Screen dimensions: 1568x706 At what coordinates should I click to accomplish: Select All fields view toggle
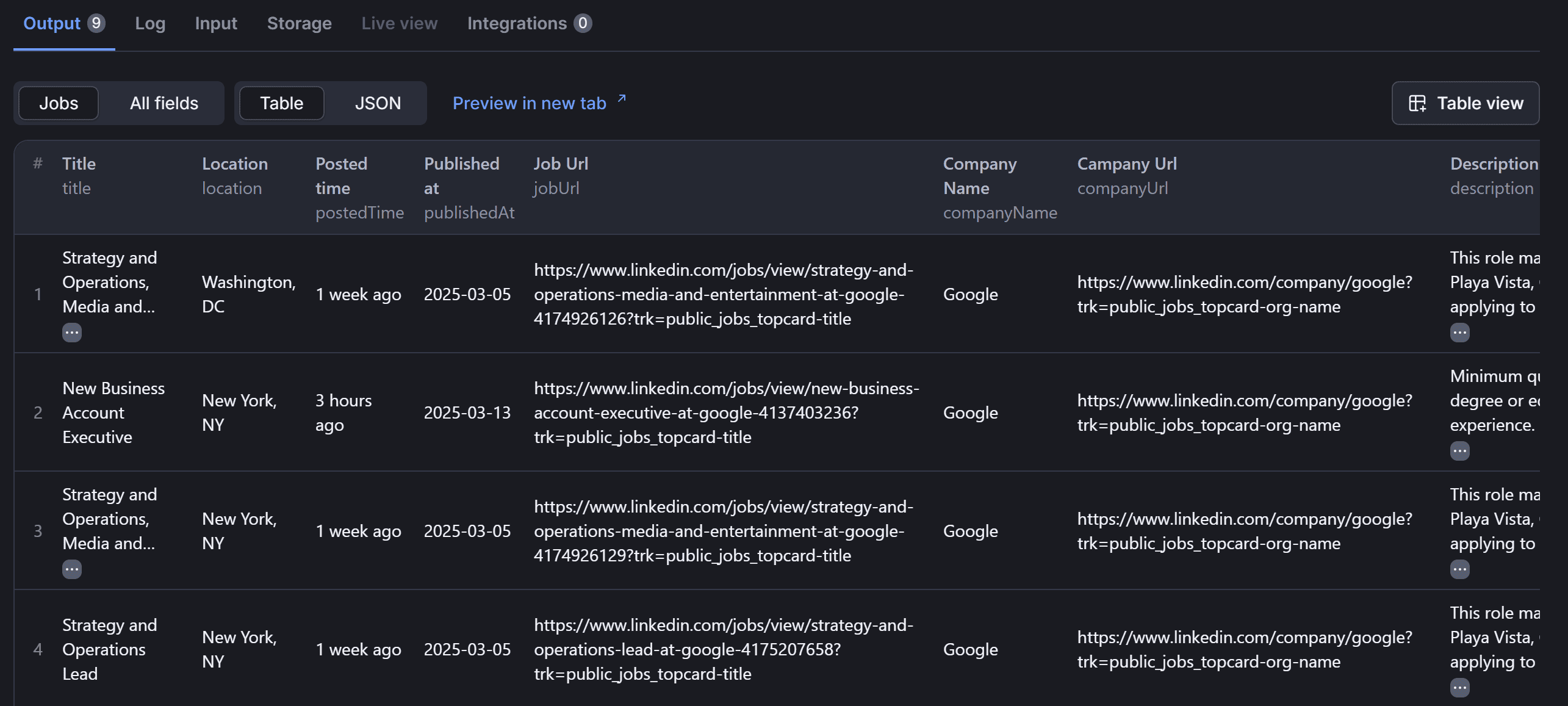coord(164,103)
